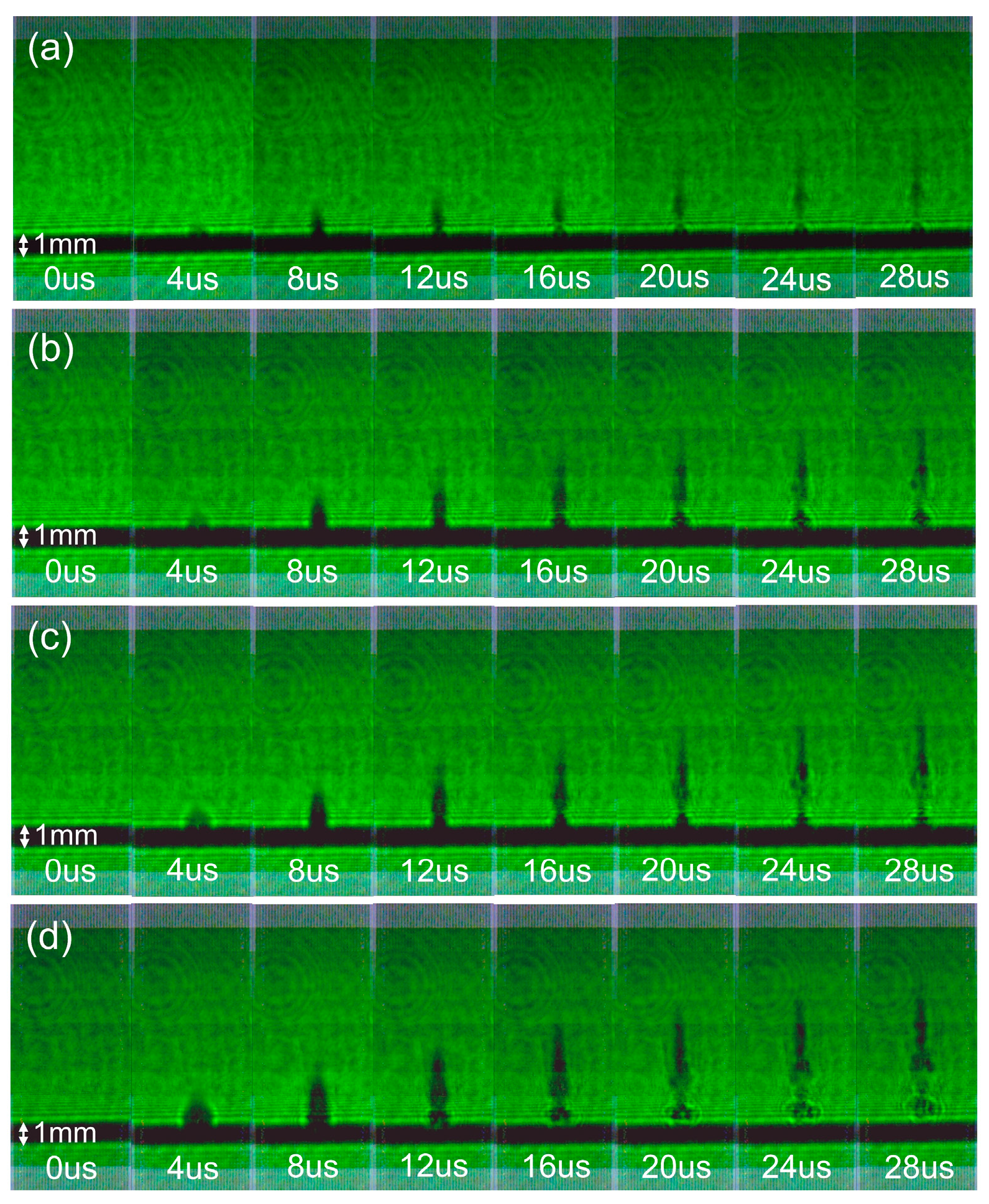Click the double-headed scale arrow in panel (c)
Image resolution: width=989 pixels, height=1204 pixels.
pos(24,835)
